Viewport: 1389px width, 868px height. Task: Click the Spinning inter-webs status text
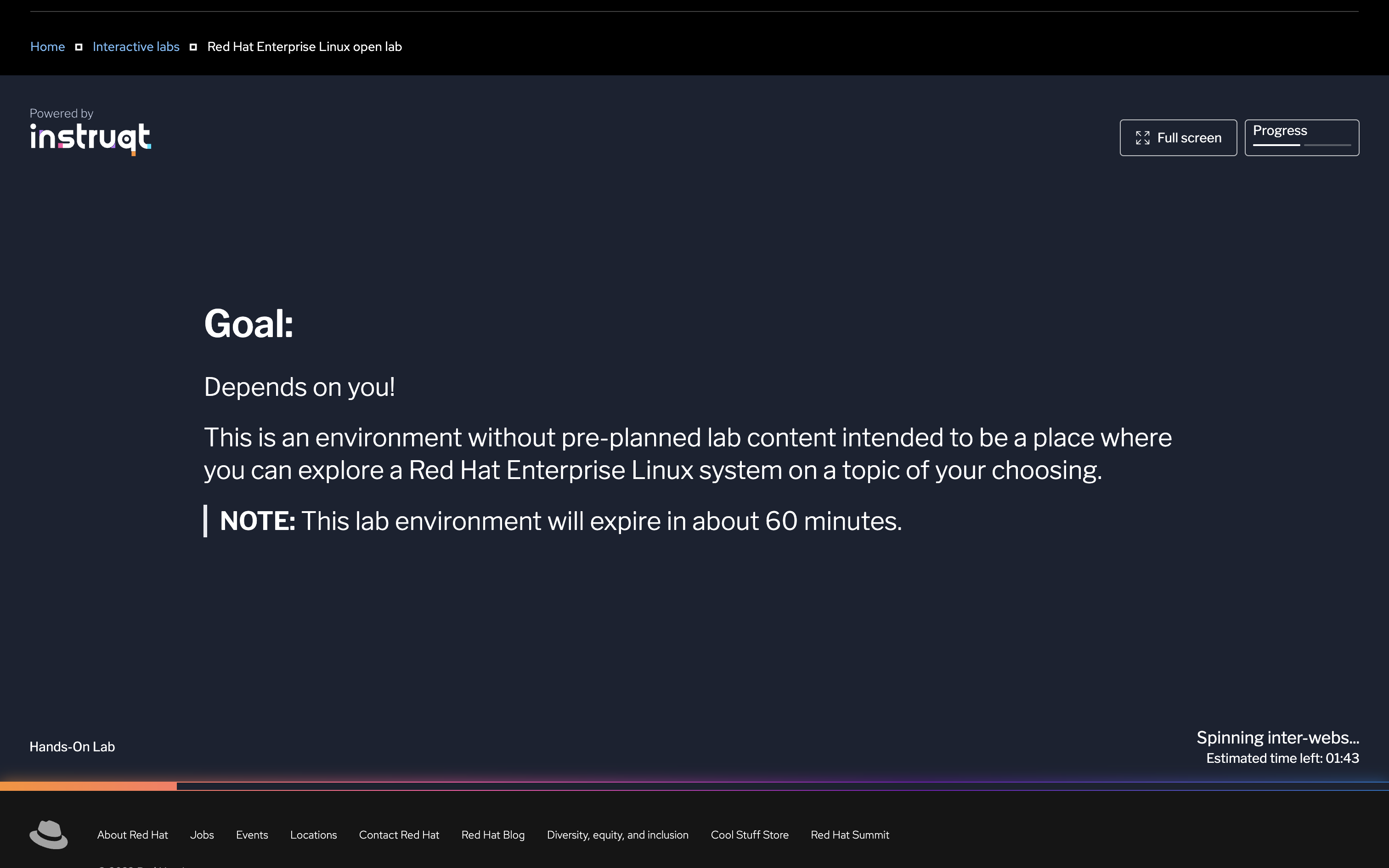pos(1278,738)
